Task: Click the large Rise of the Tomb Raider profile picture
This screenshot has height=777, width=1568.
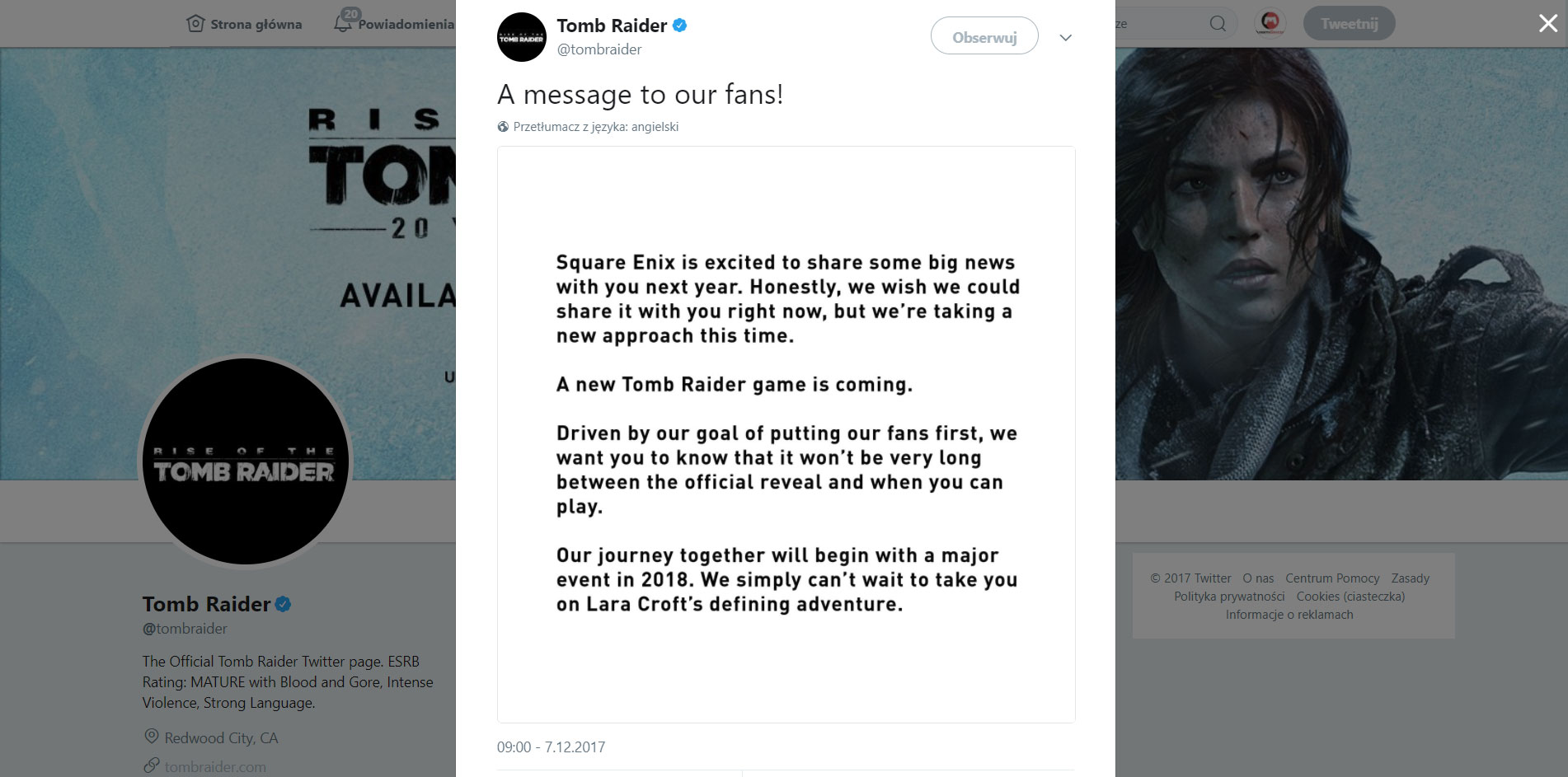Action: point(246,461)
